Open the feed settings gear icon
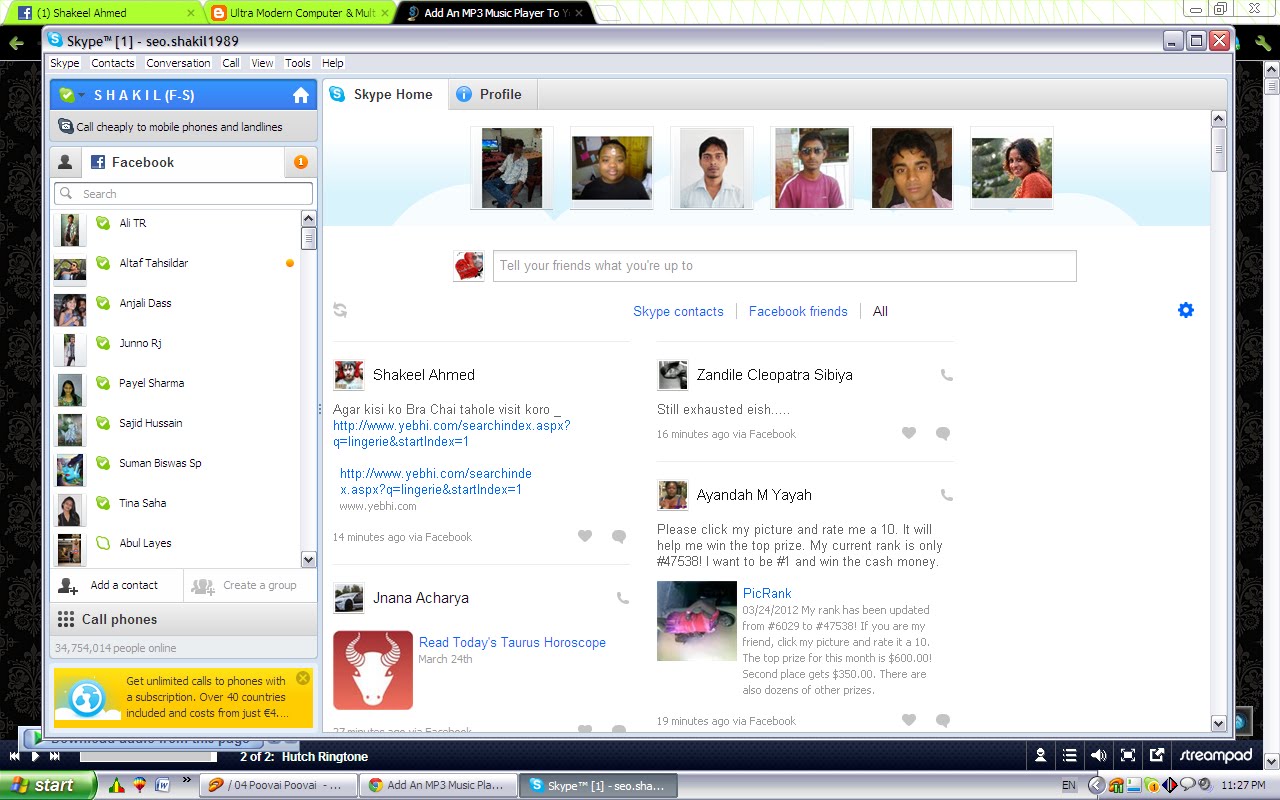 click(1186, 310)
